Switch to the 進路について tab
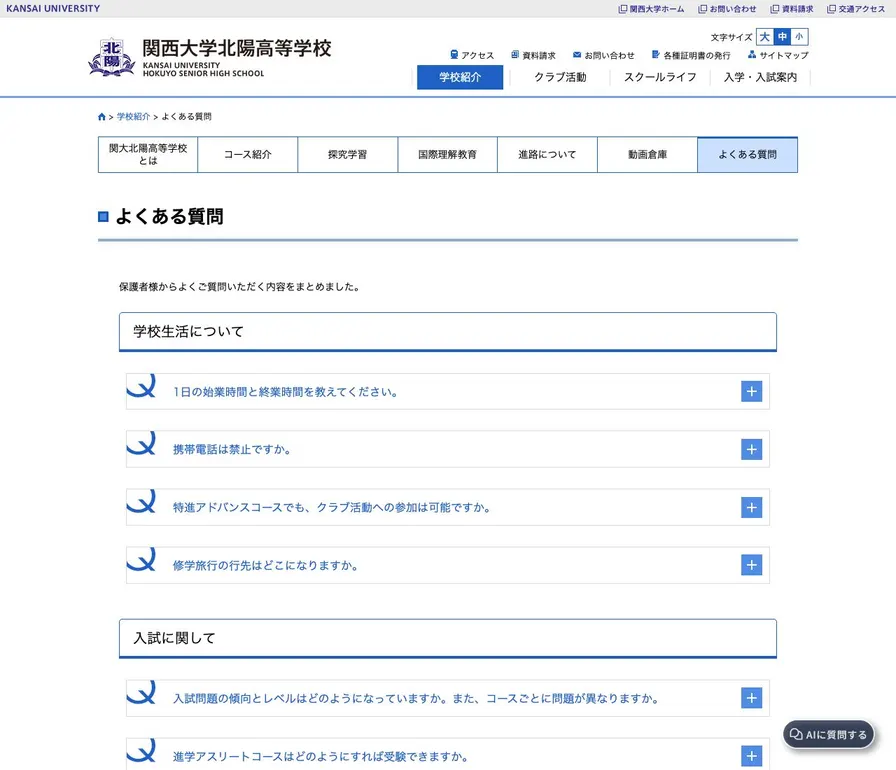 coord(547,154)
